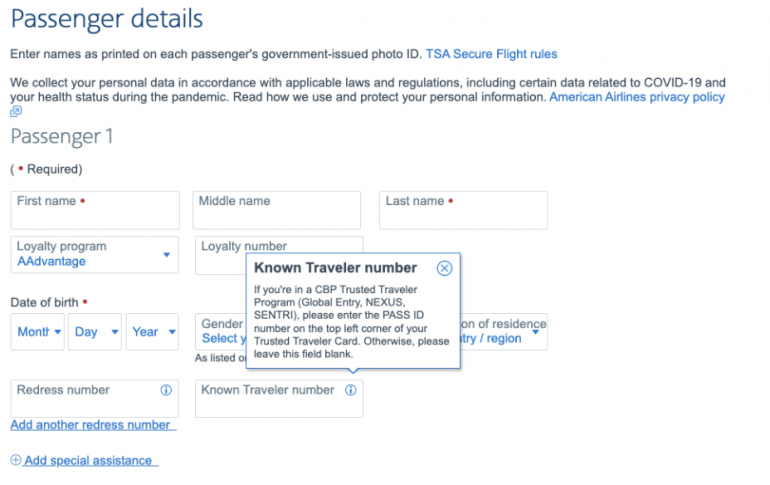The width and height of the screenshot is (770, 485).
Task: Close the Known Traveler number tooltip
Action: 445,268
